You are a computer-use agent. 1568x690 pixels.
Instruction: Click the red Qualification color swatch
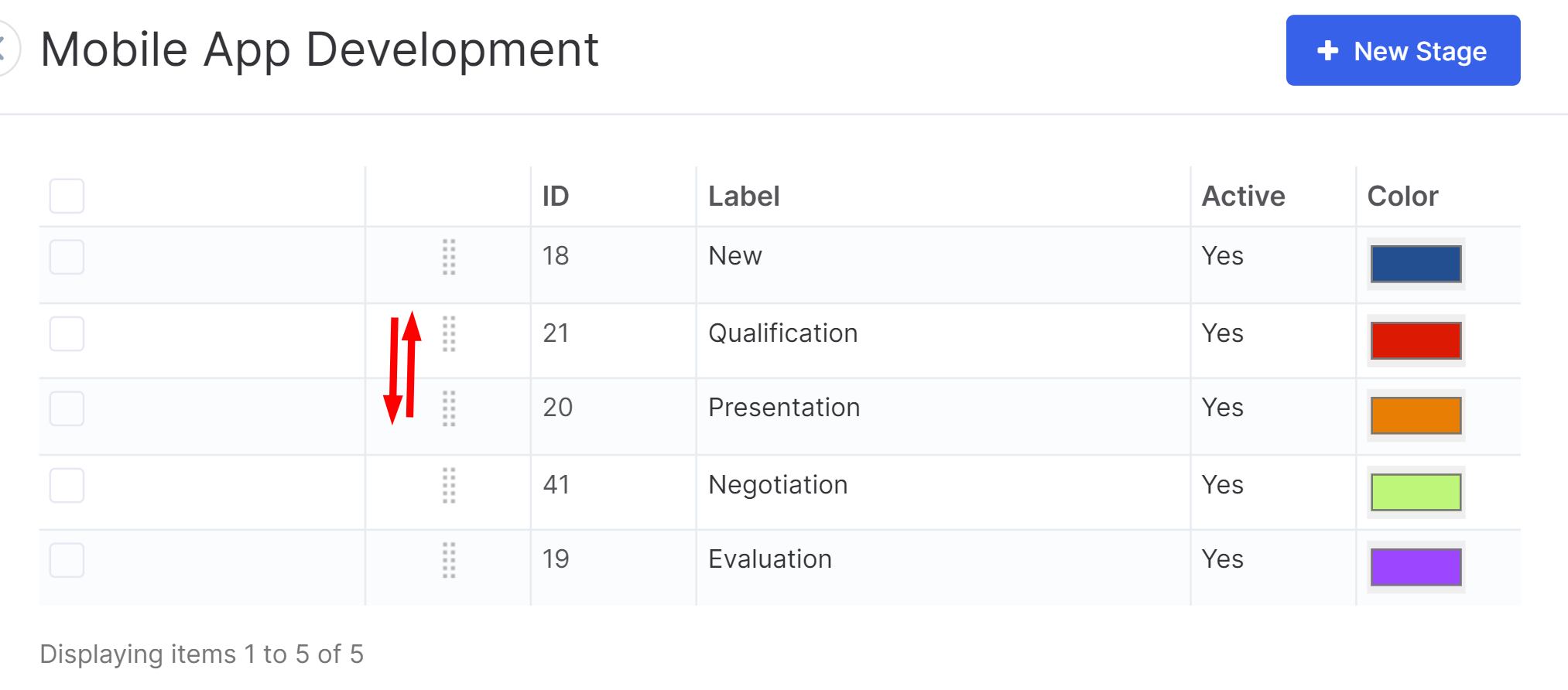(x=1416, y=340)
